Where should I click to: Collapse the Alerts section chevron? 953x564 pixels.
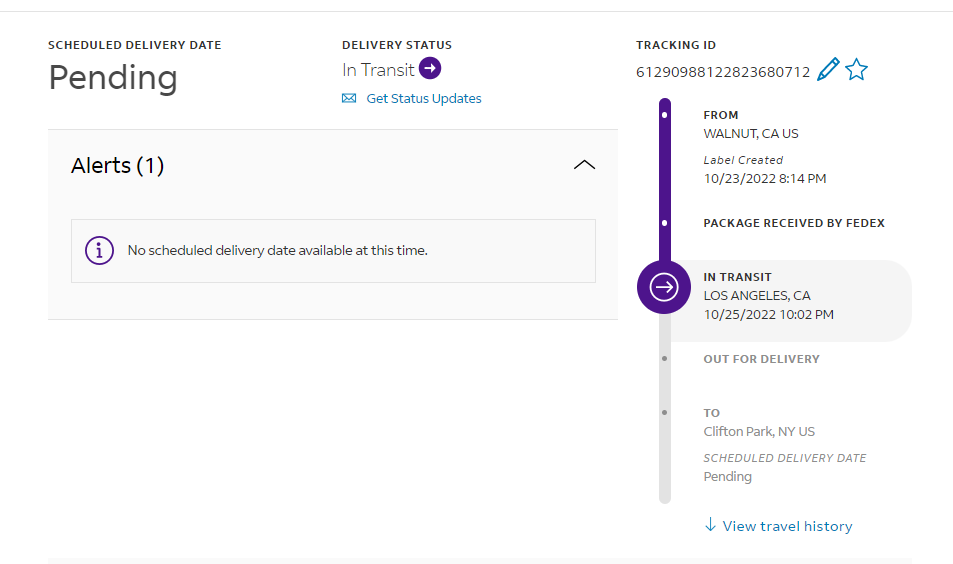(x=585, y=165)
